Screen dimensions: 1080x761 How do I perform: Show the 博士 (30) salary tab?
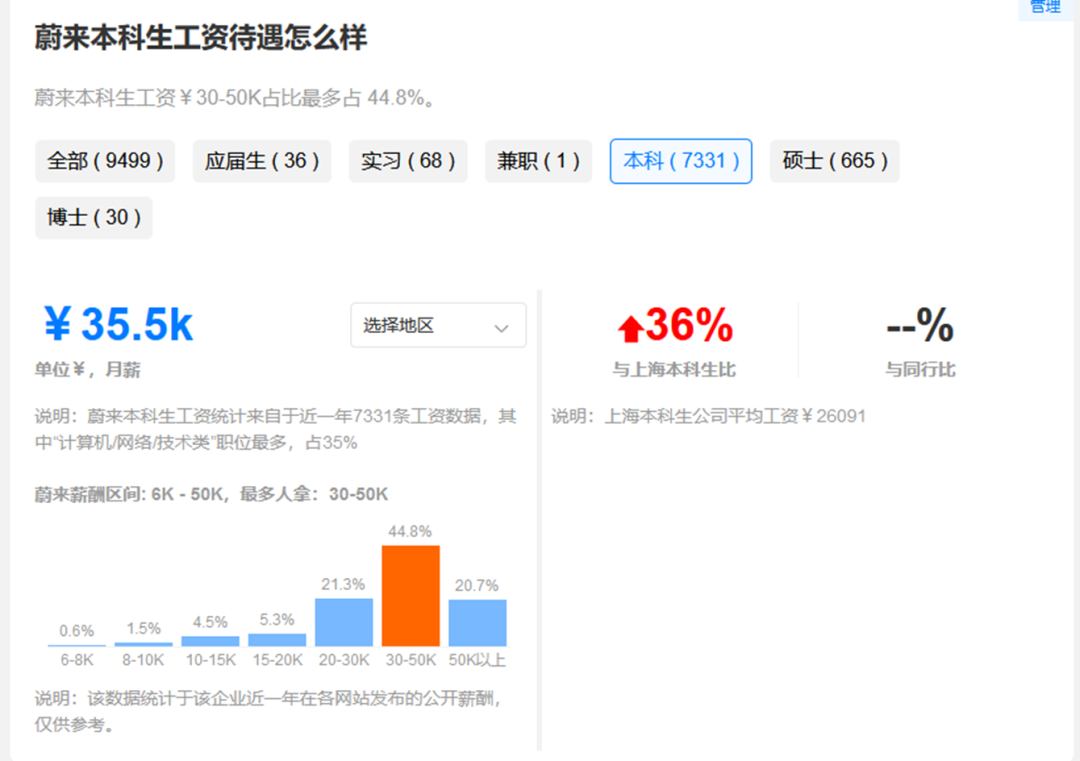[x=94, y=218]
